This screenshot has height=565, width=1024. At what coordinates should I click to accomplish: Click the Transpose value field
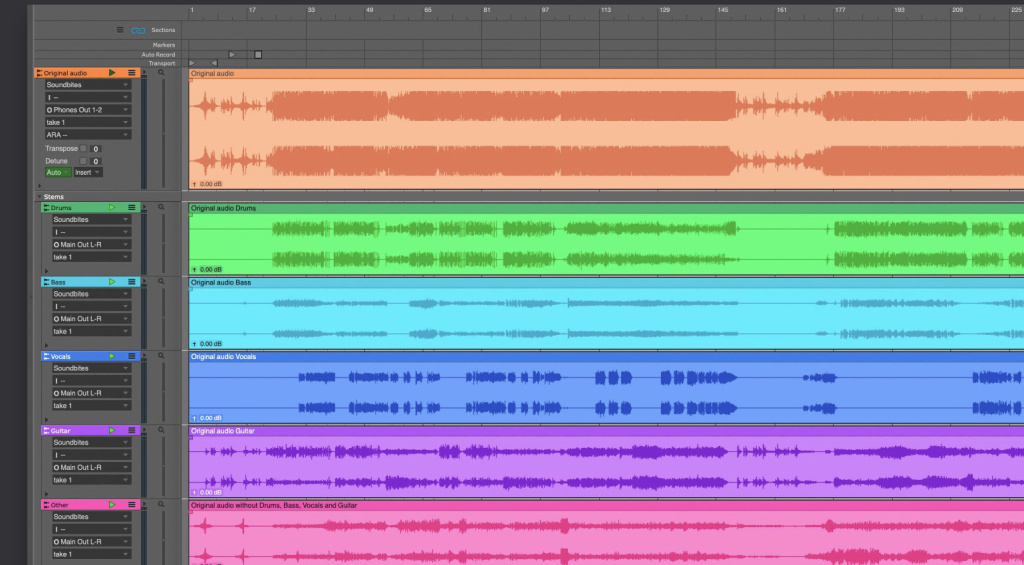click(95, 149)
